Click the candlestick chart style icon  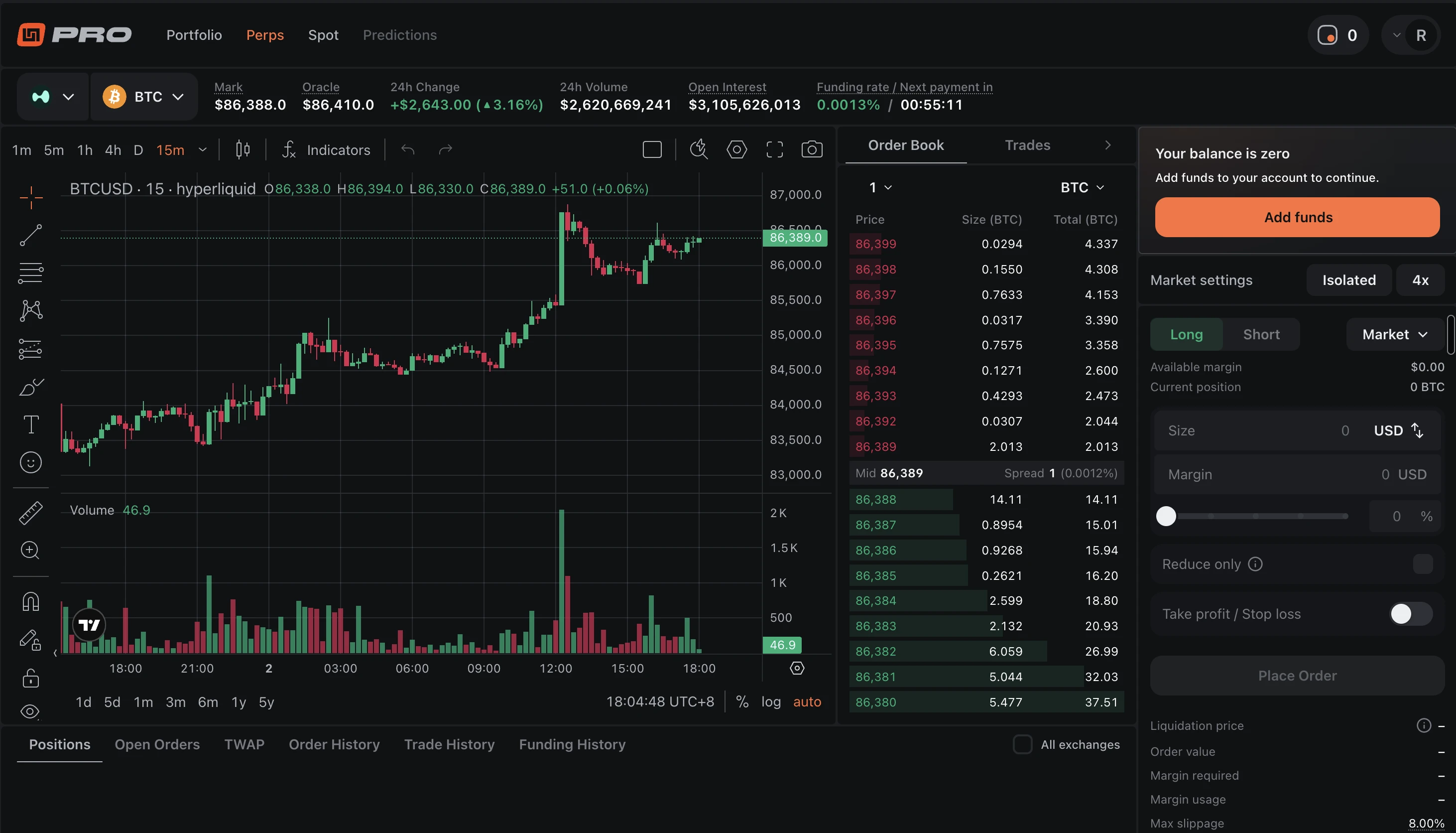pyautogui.click(x=243, y=150)
